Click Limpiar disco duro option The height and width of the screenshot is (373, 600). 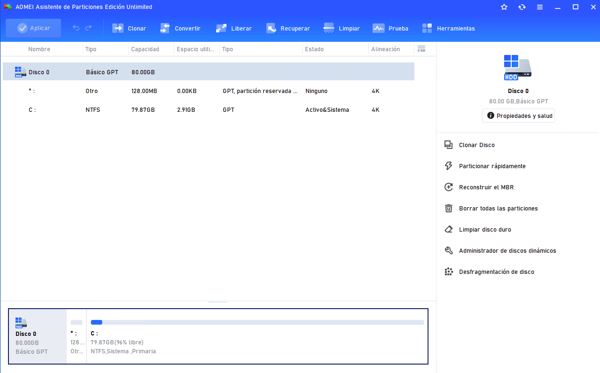[x=485, y=230]
